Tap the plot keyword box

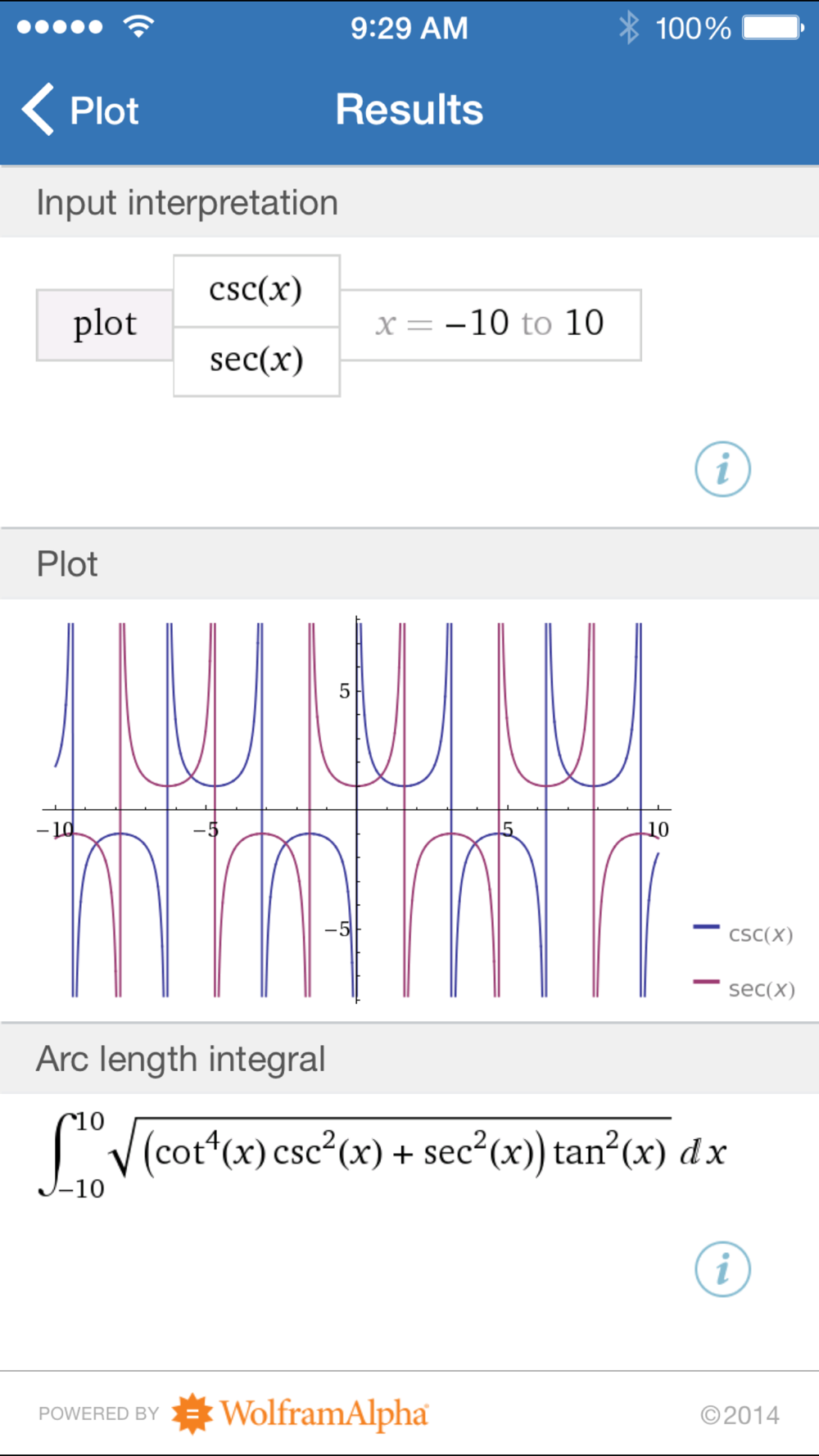(105, 325)
